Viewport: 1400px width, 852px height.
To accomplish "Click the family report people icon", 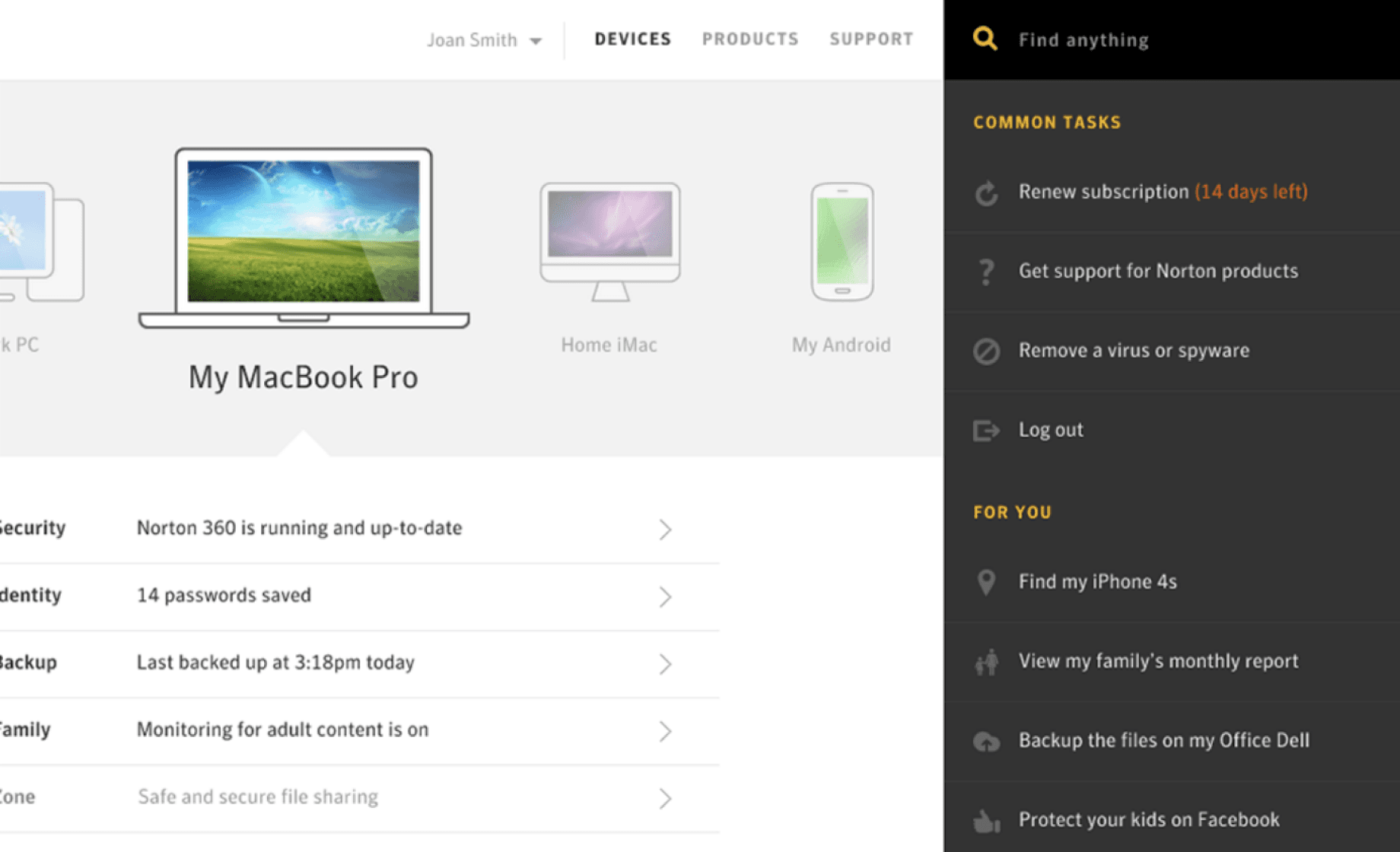I will click(x=986, y=662).
